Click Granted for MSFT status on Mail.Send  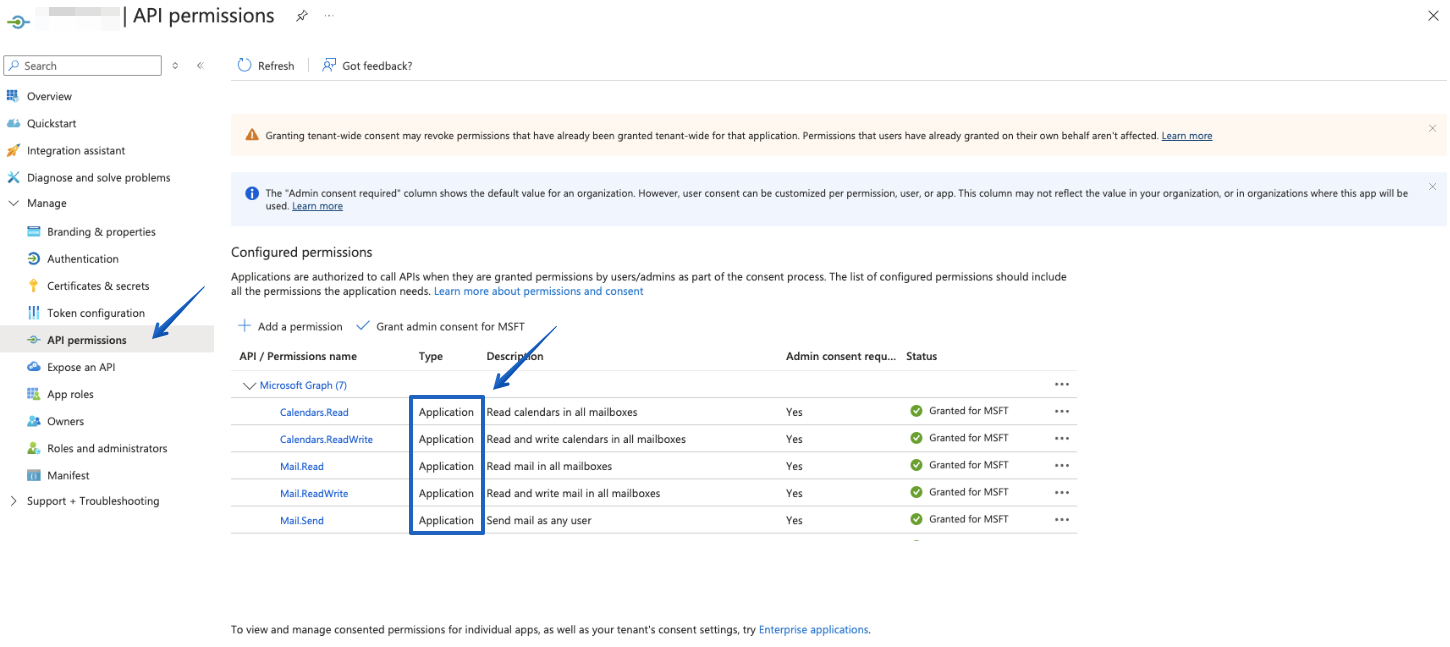969,519
